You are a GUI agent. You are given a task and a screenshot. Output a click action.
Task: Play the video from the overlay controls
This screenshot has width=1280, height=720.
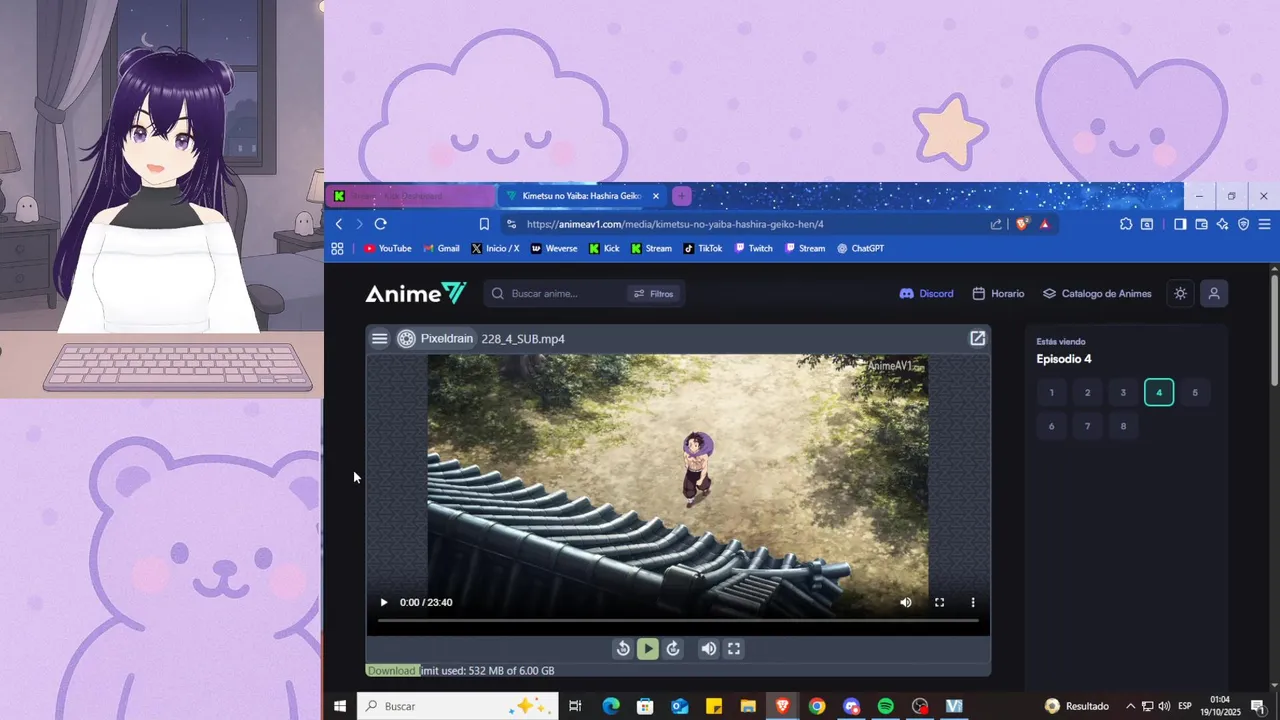383,603
